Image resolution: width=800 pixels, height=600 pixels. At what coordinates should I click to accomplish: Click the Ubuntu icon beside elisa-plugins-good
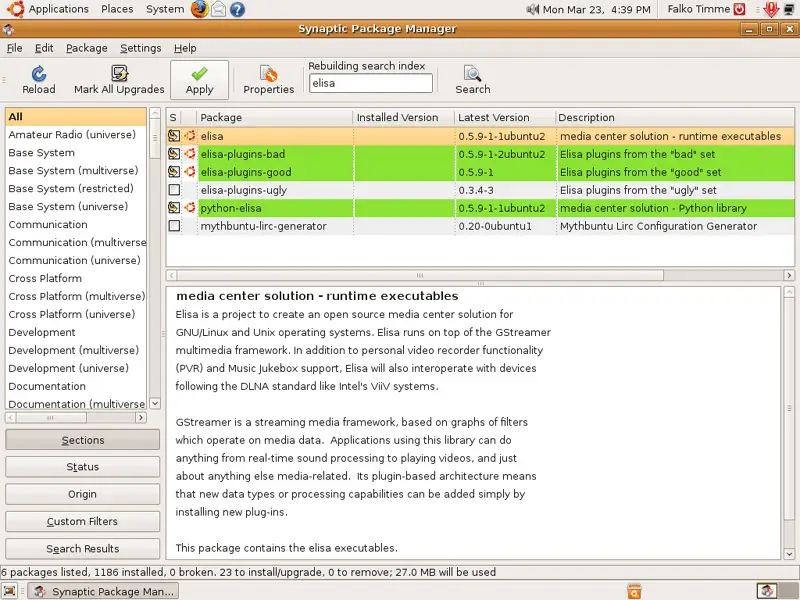190,171
